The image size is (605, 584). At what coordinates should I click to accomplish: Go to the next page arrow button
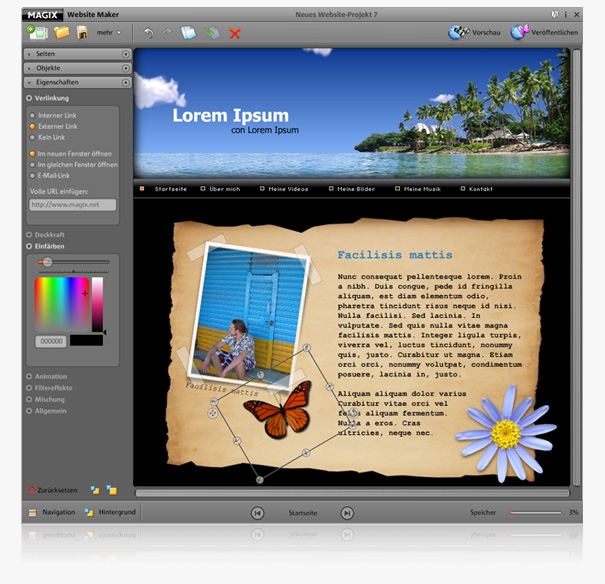347,513
